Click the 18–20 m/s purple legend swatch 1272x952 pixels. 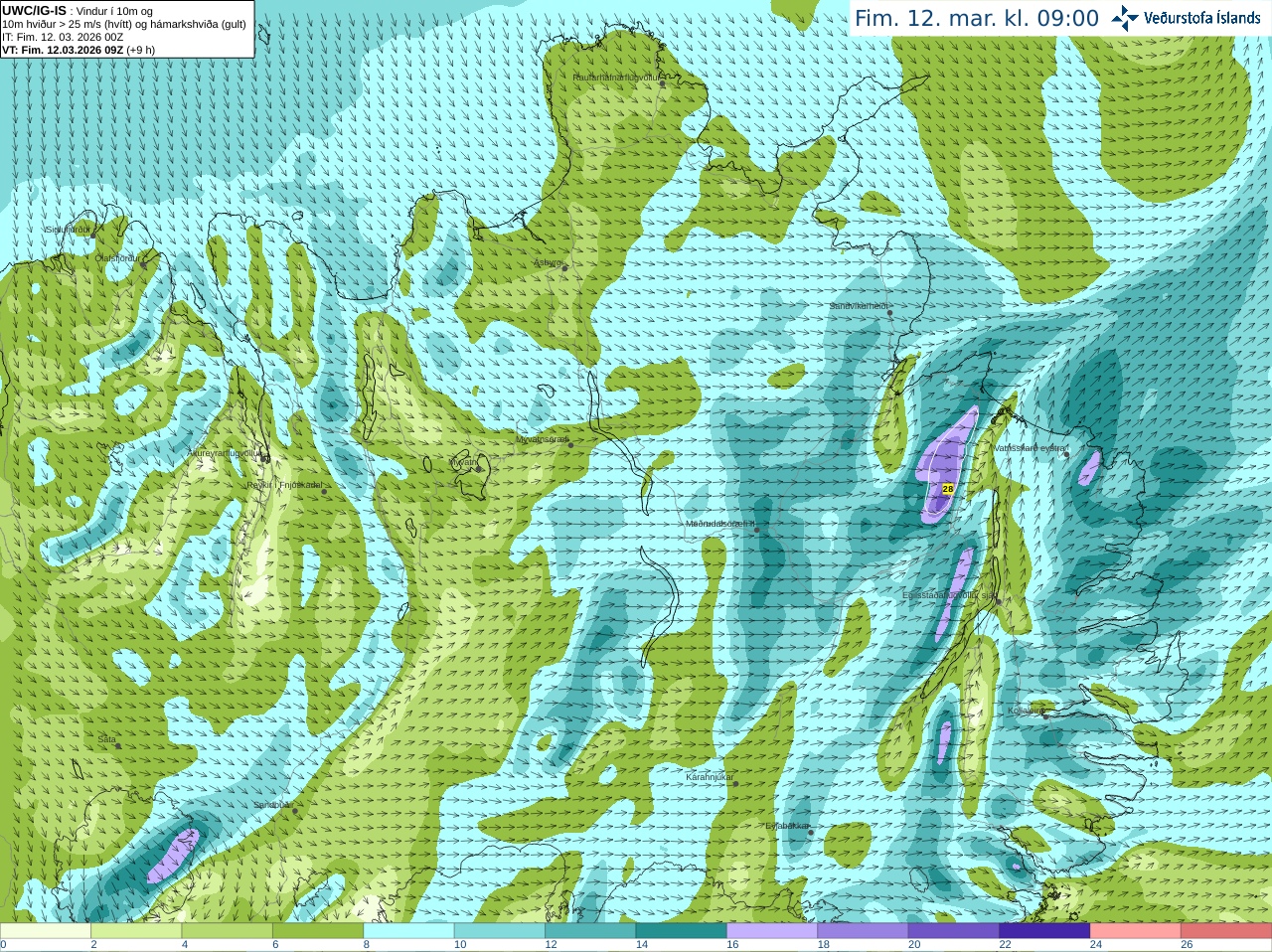pyautogui.click(x=863, y=931)
